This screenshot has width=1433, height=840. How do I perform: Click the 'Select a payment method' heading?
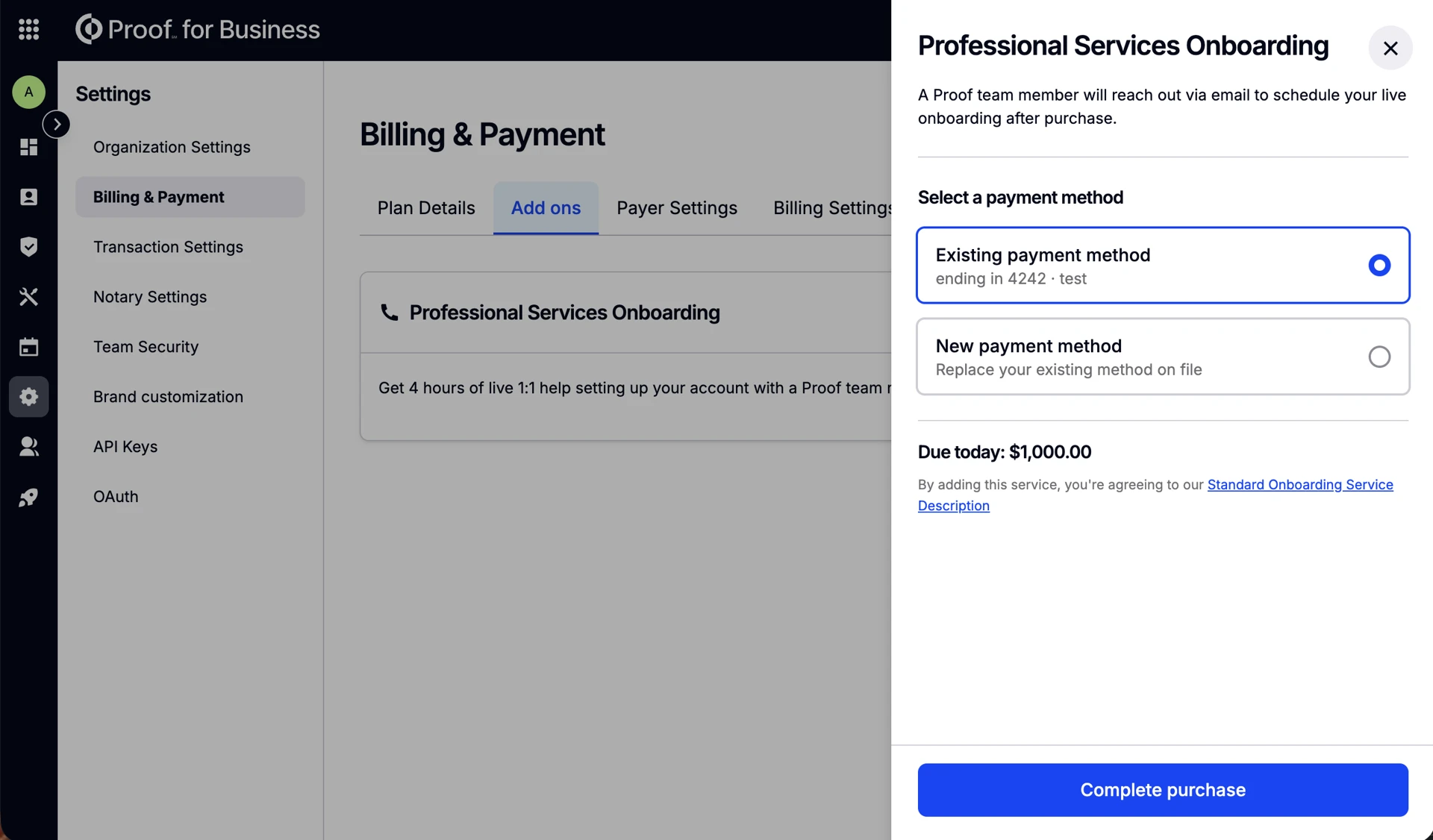pyautogui.click(x=1020, y=198)
